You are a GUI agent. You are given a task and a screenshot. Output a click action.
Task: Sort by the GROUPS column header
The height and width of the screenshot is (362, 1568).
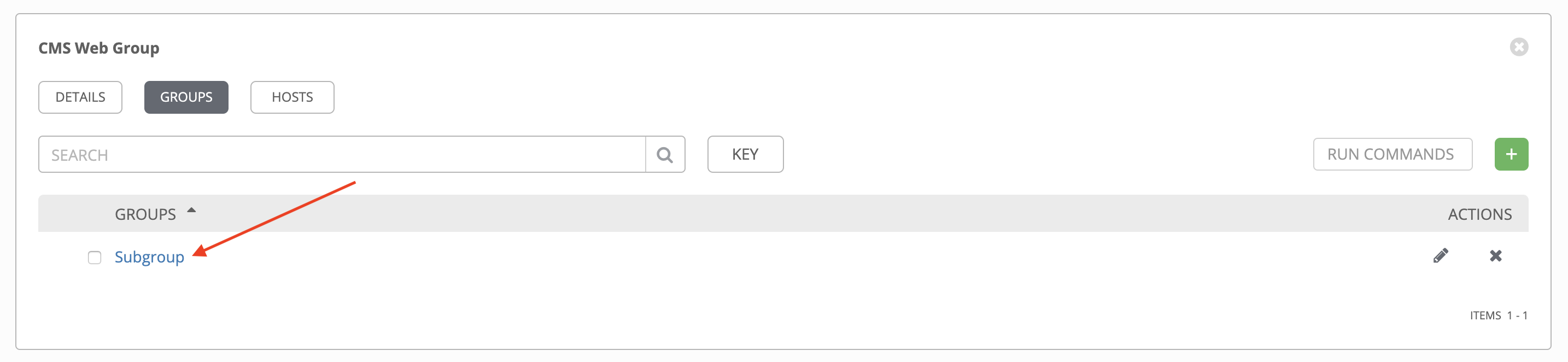pos(145,214)
